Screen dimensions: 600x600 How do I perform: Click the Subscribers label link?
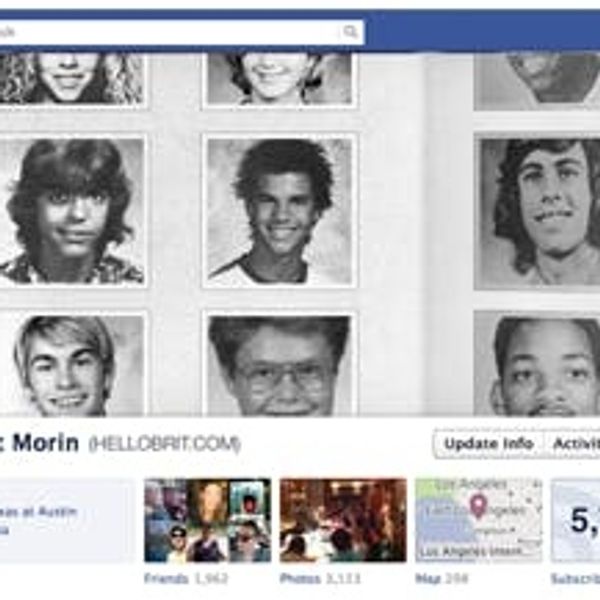[x=576, y=578]
